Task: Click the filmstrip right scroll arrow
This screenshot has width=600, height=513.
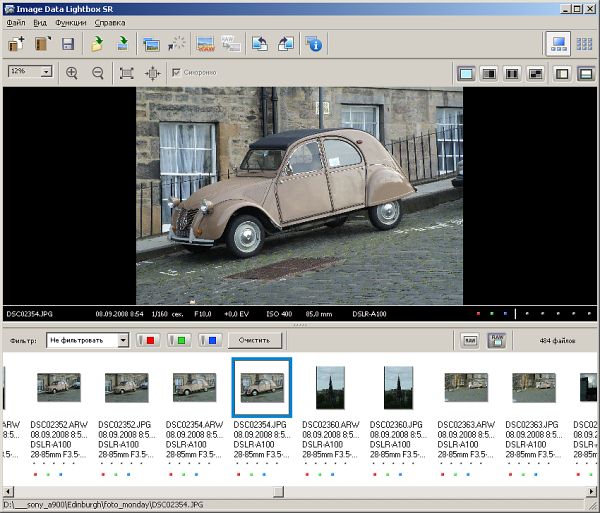Action: point(592,492)
